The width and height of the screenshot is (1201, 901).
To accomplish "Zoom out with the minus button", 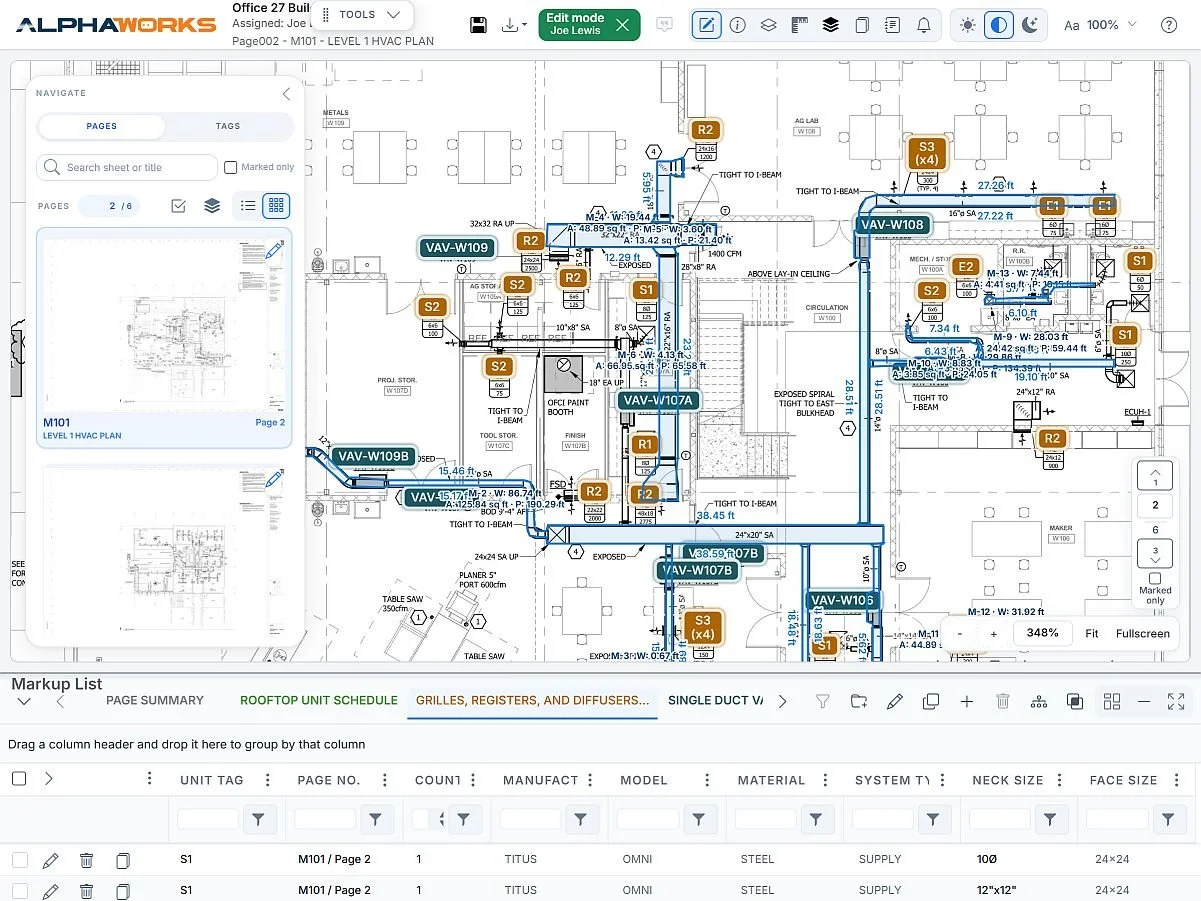I will [x=960, y=633].
